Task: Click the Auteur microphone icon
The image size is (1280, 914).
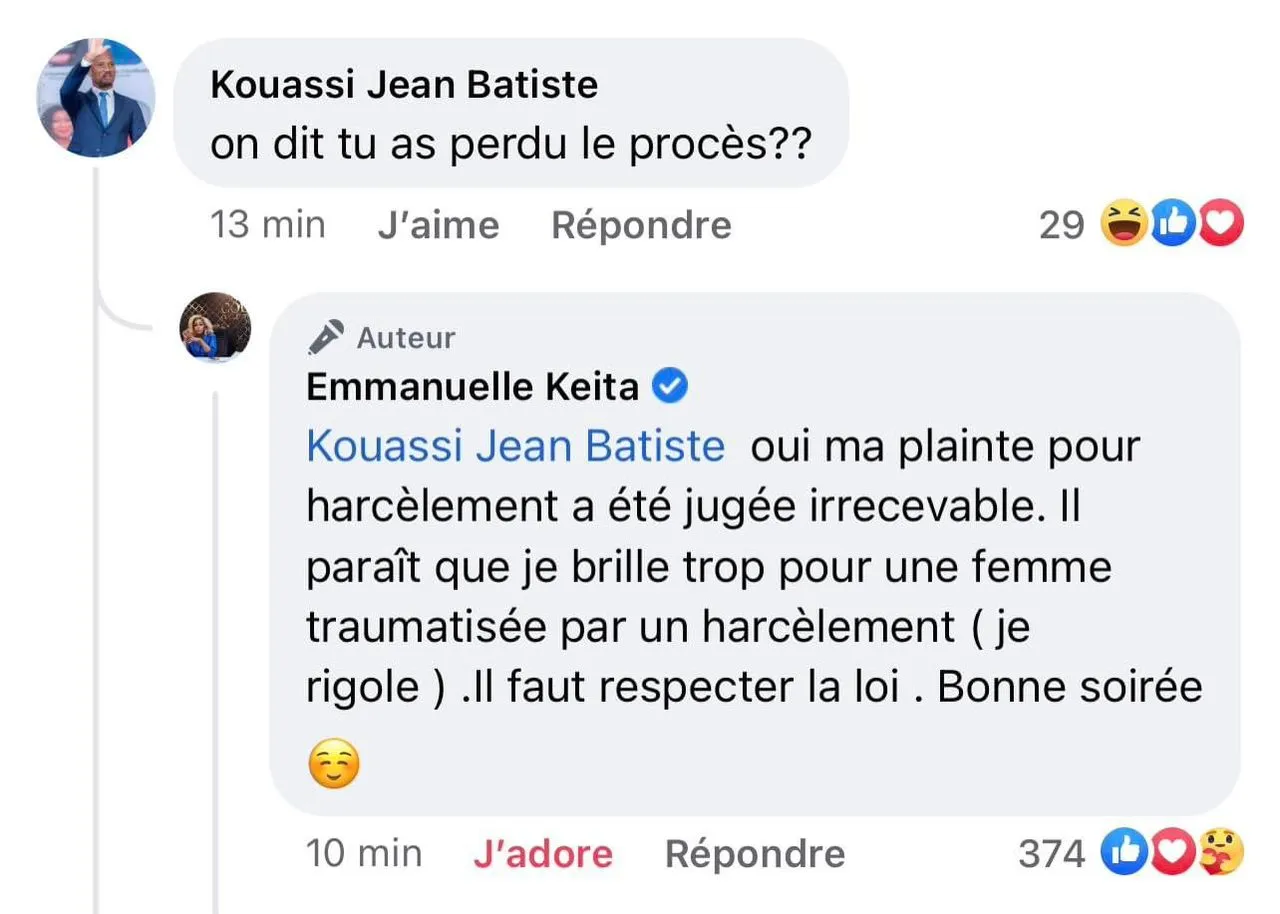Action: tap(326, 337)
